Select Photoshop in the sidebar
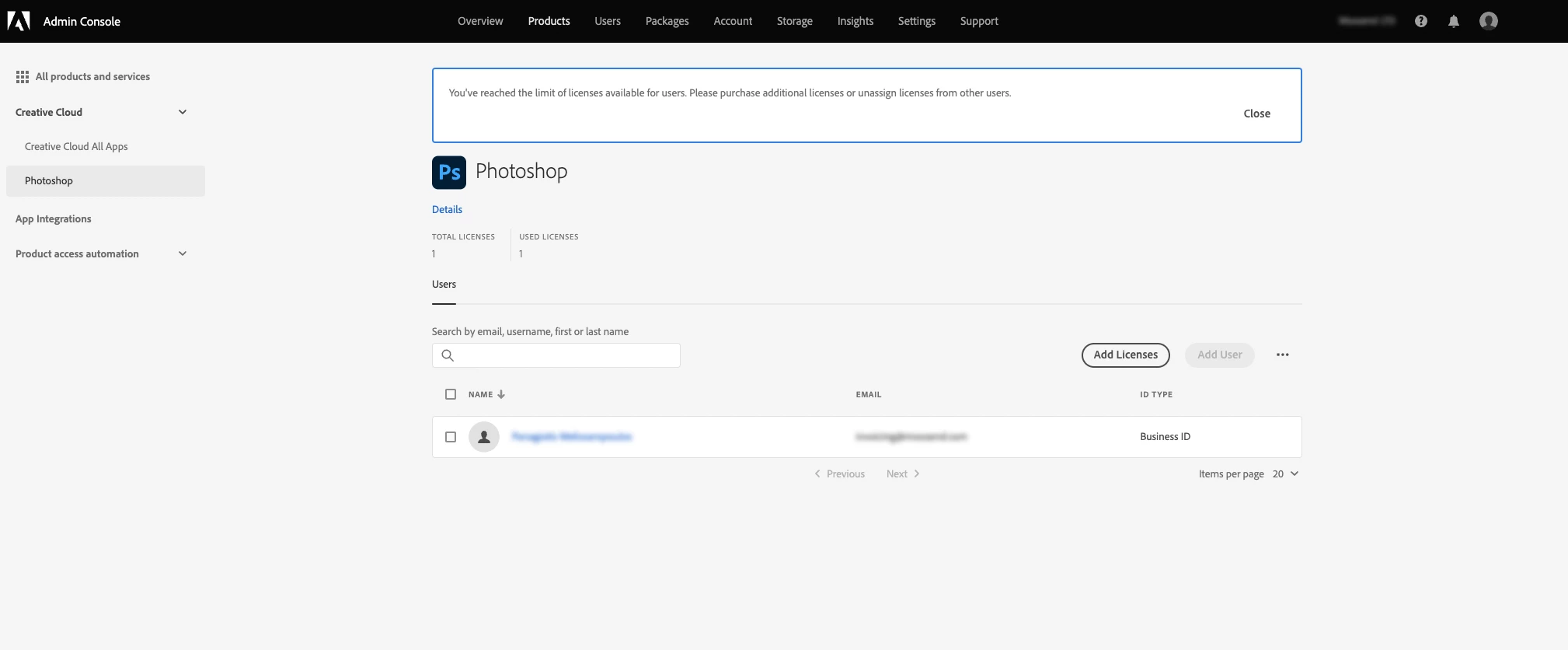Image resolution: width=1568 pixels, height=650 pixels. (106, 181)
